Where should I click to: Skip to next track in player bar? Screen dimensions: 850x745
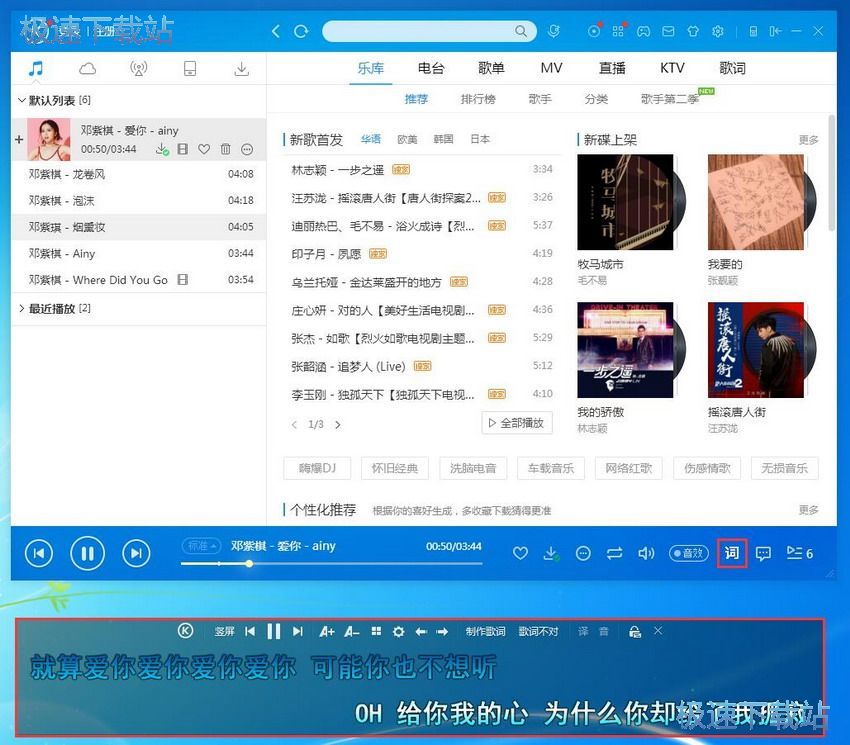tap(136, 554)
